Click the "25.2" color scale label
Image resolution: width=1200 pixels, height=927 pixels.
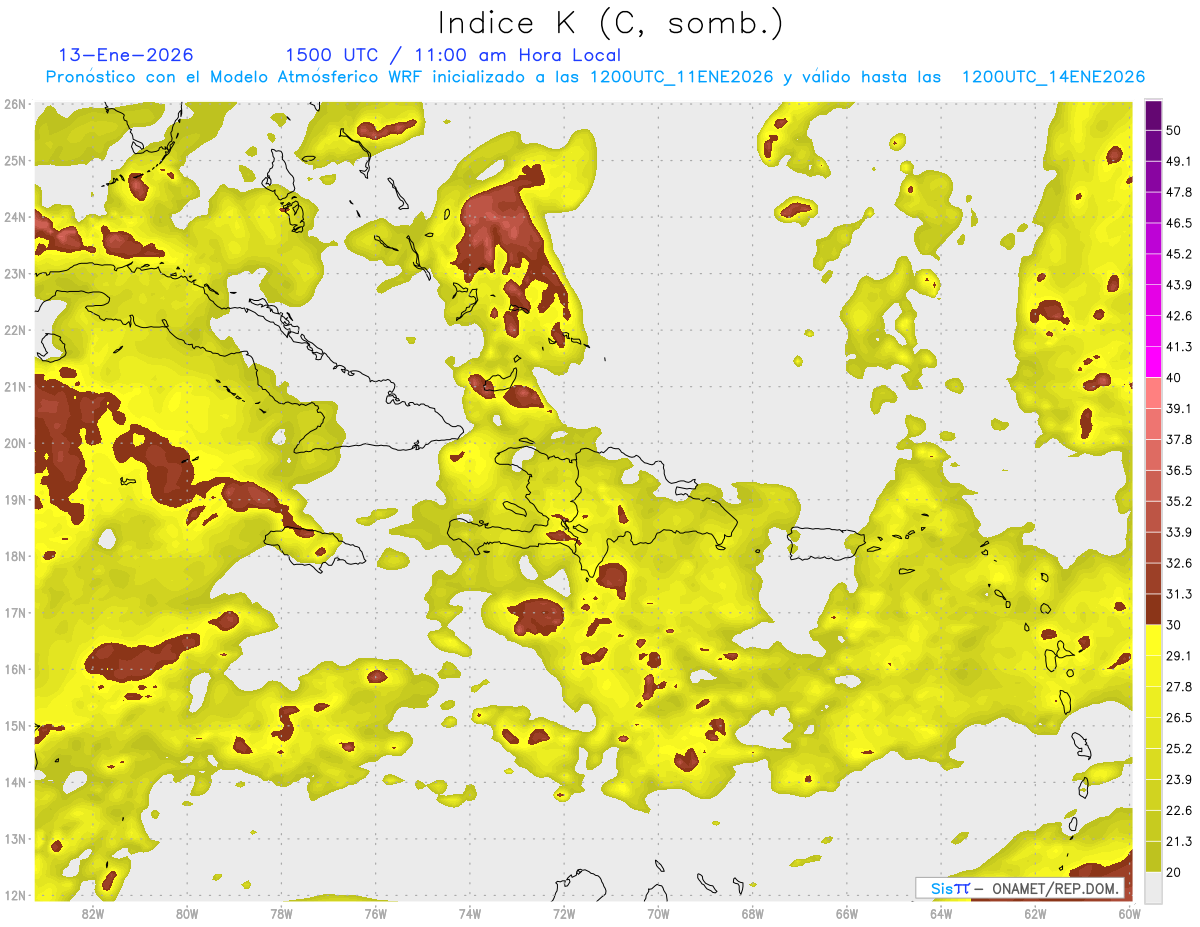[1179, 749]
